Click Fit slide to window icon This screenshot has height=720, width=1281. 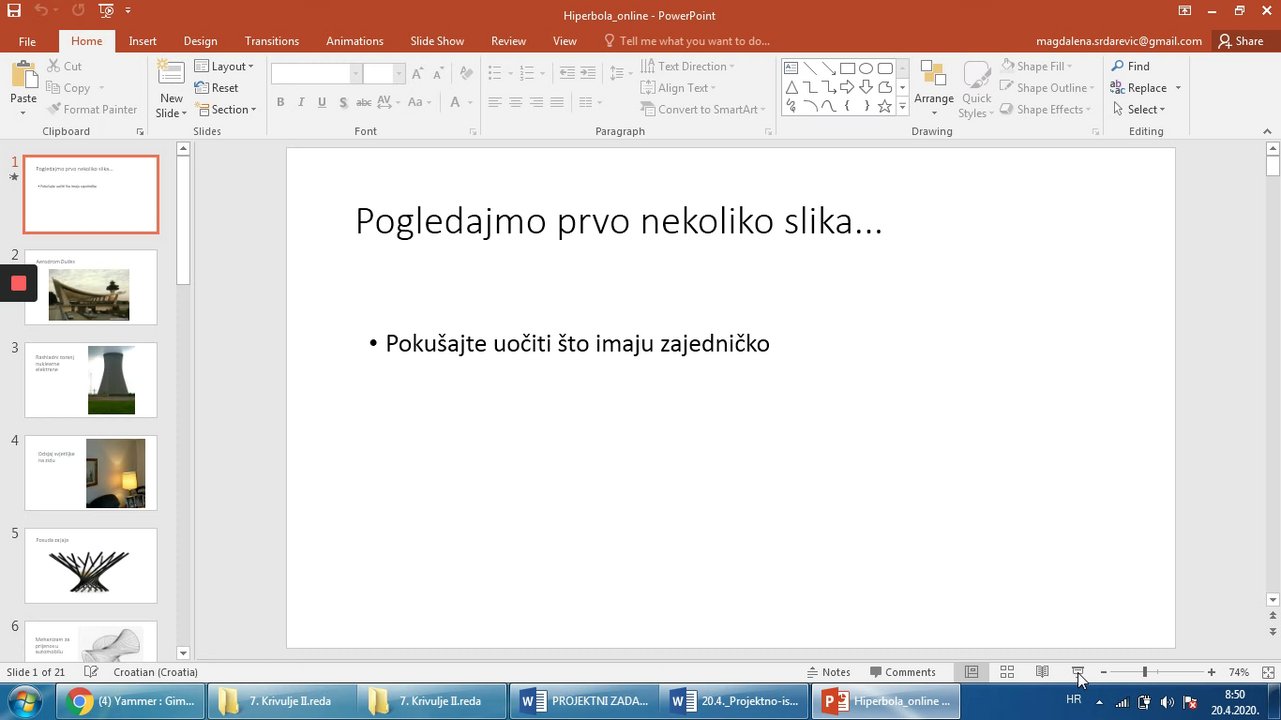pos(1268,672)
